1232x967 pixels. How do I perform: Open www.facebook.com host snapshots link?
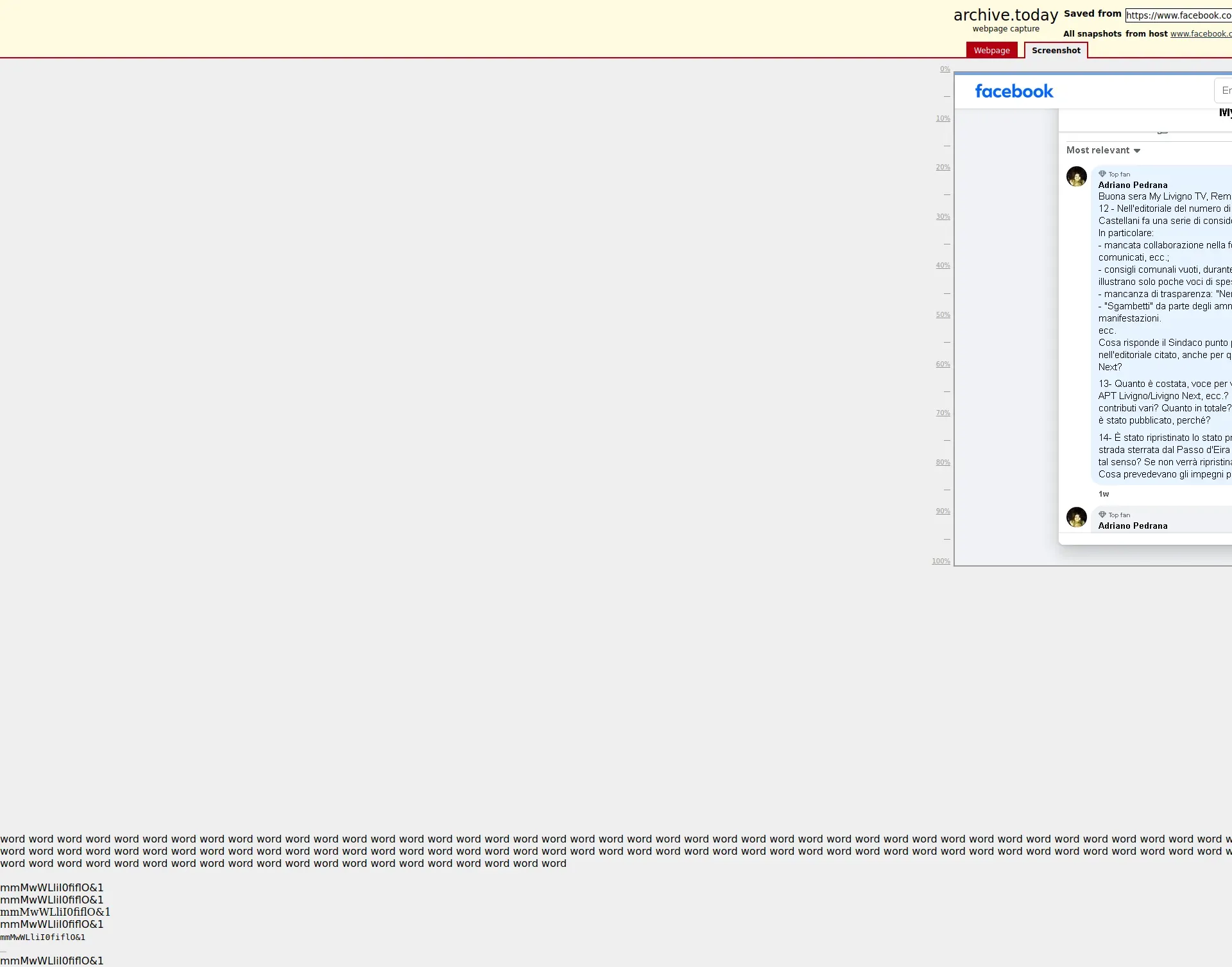coord(1200,34)
